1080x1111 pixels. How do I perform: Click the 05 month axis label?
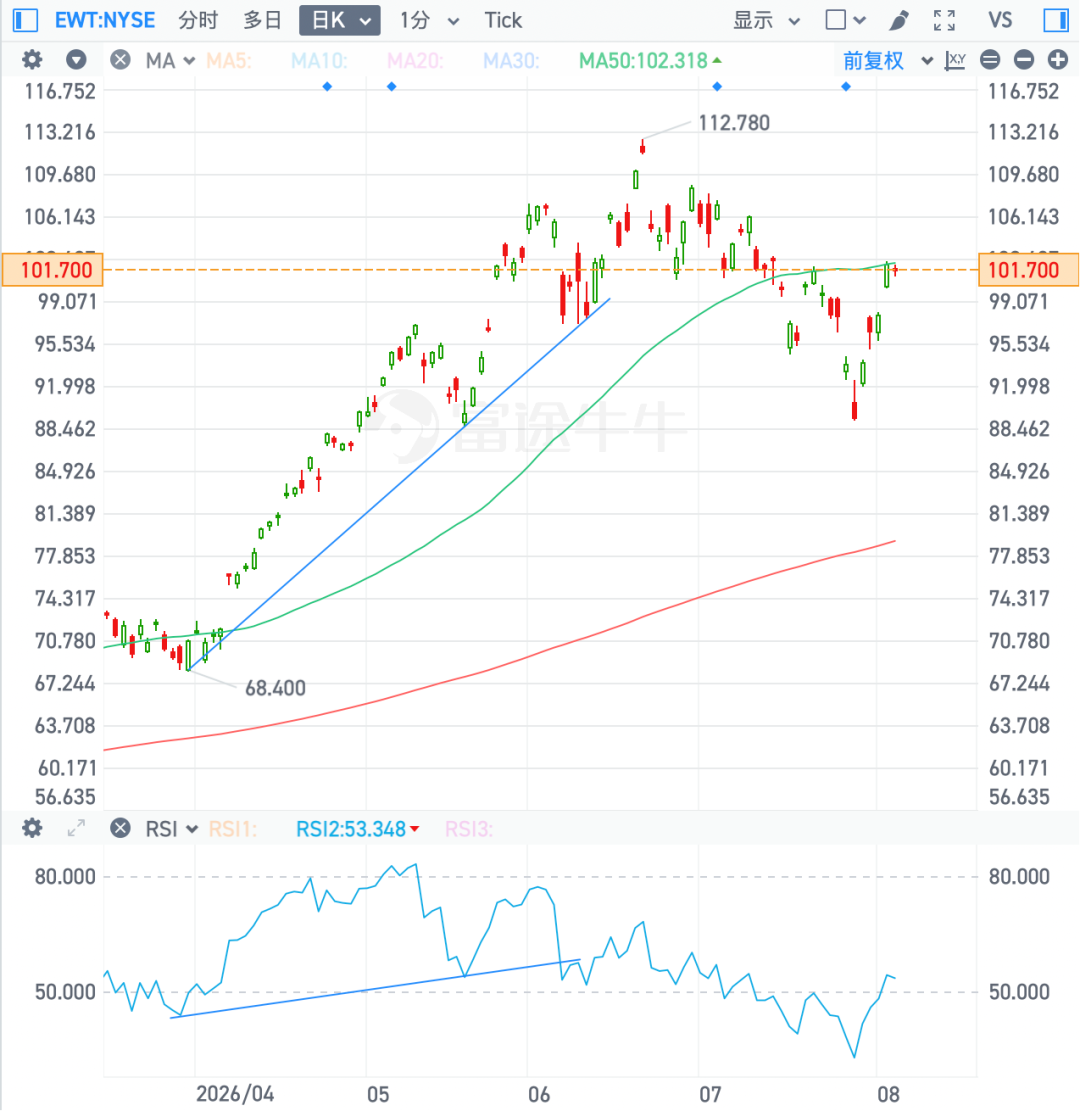click(x=378, y=1093)
